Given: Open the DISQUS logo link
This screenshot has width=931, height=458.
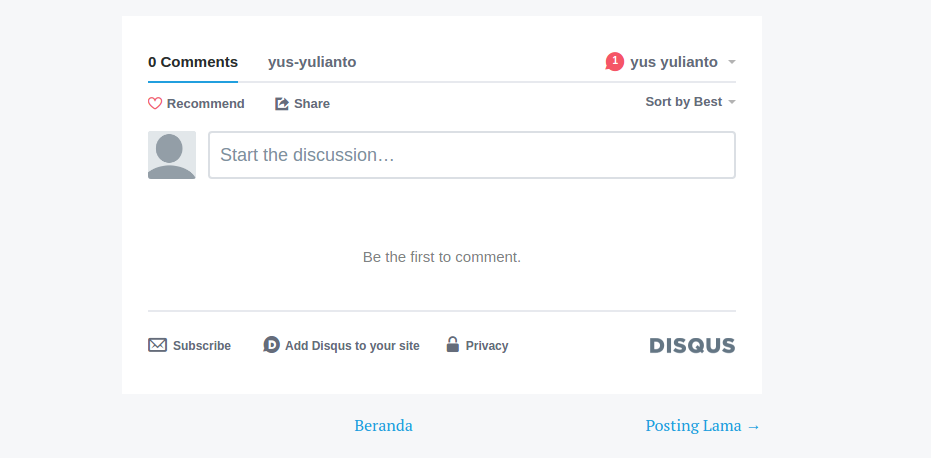Looking at the screenshot, I should [x=692, y=346].
